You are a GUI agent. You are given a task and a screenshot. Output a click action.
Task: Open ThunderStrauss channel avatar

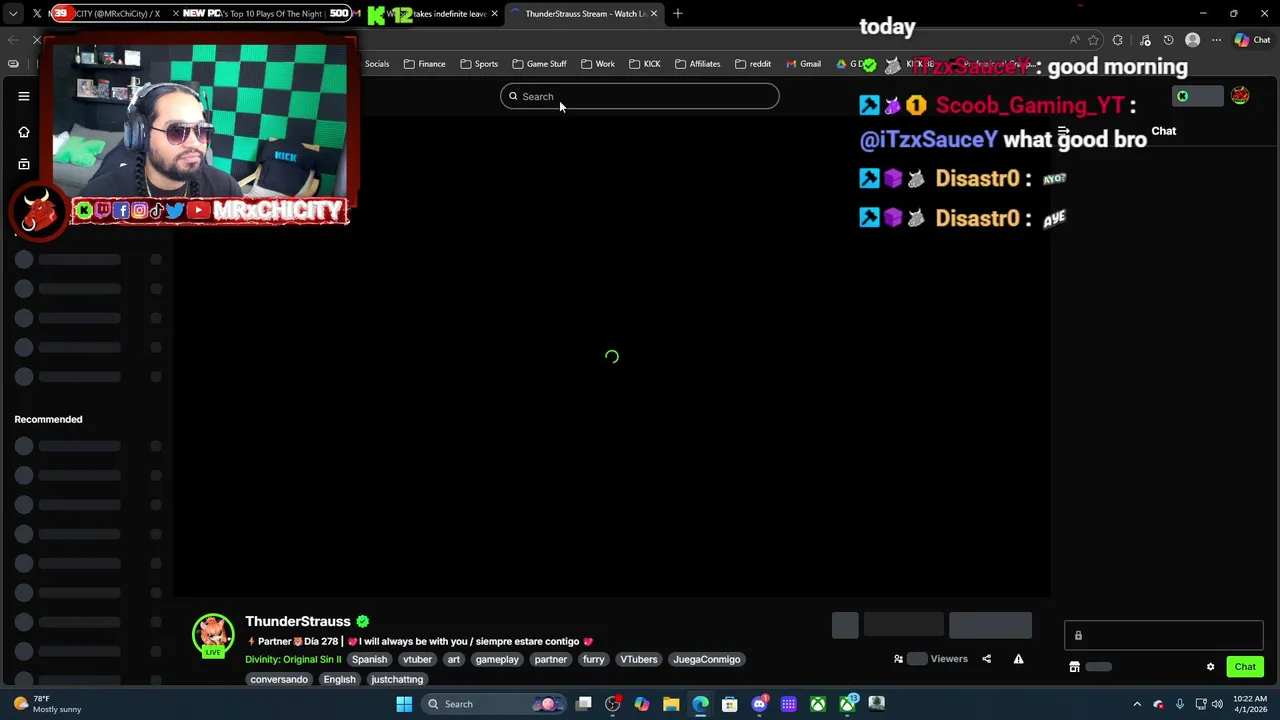213,636
